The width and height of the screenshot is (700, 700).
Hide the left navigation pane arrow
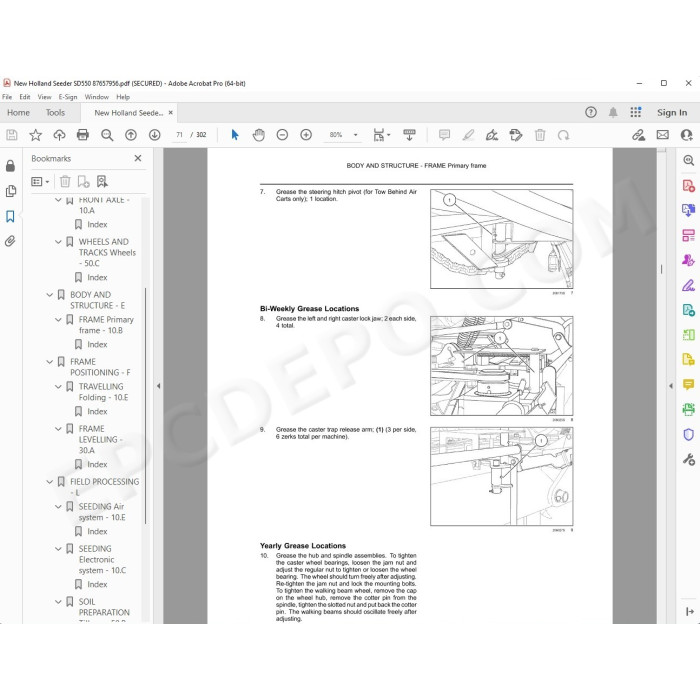[x=158, y=386]
